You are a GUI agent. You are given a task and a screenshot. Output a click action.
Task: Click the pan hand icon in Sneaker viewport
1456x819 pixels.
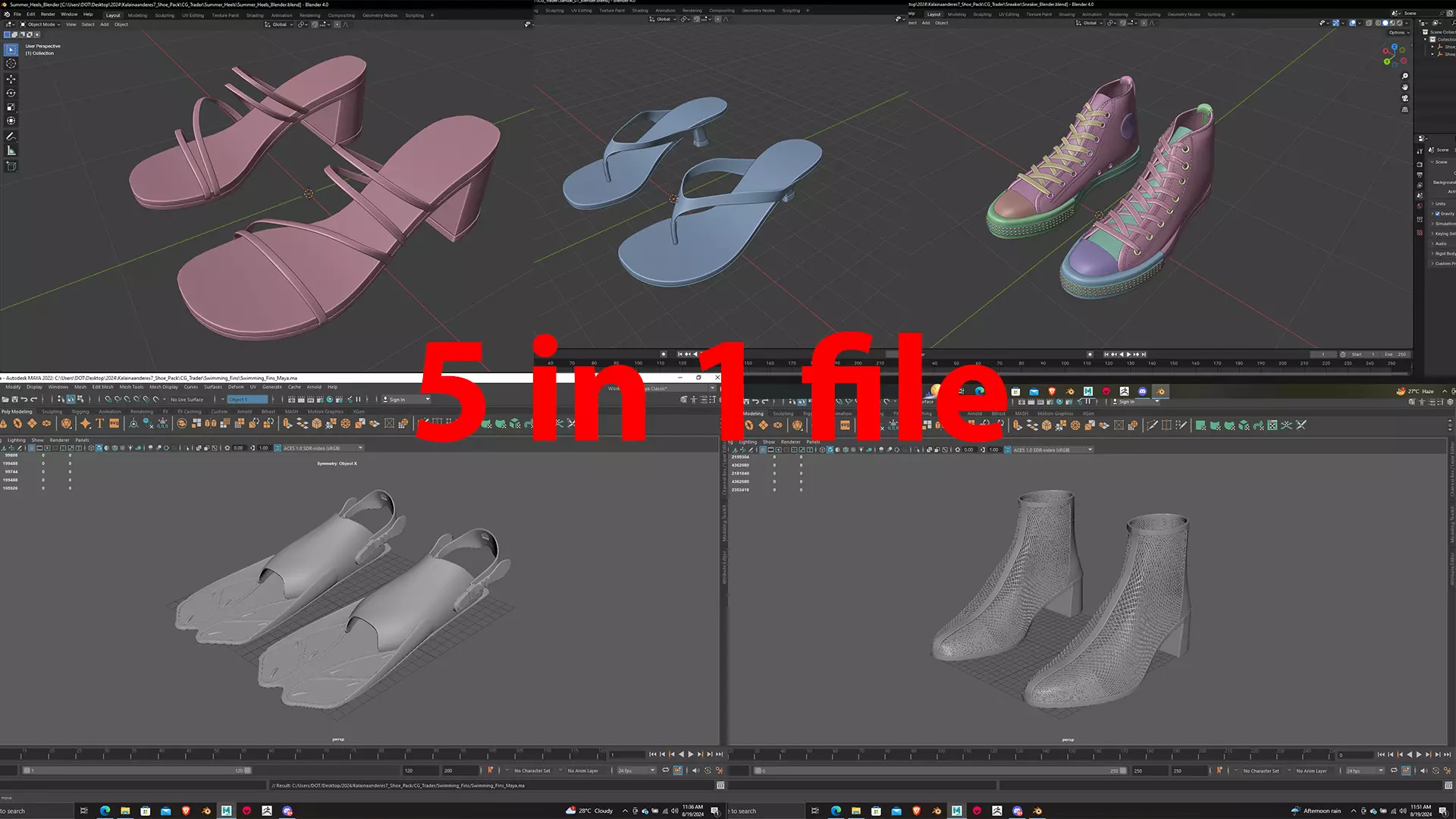pyautogui.click(x=1404, y=87)
